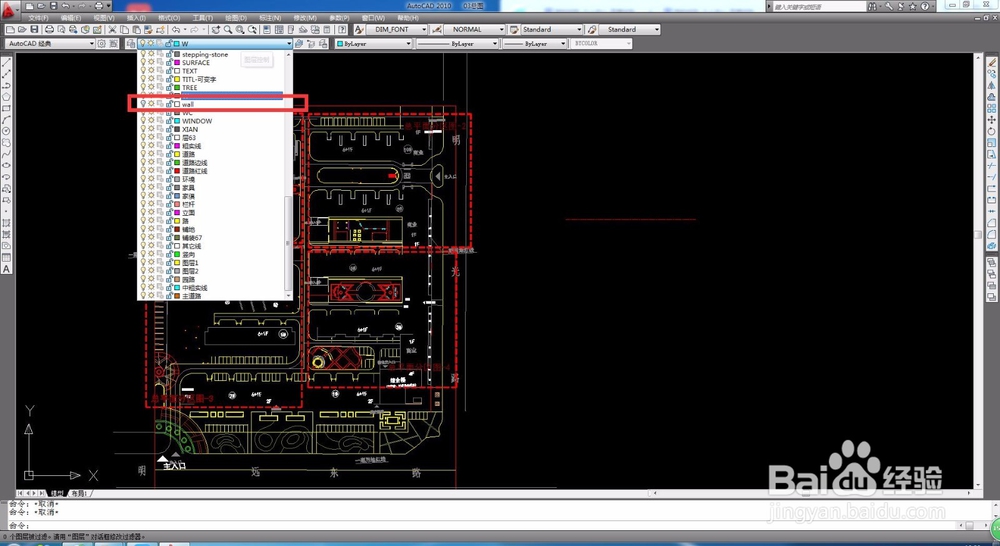The width and height of the screenshot is (1000, 546).
Task: Open the ByLayer linetype dropdown
Action: [x=494, y=43]
